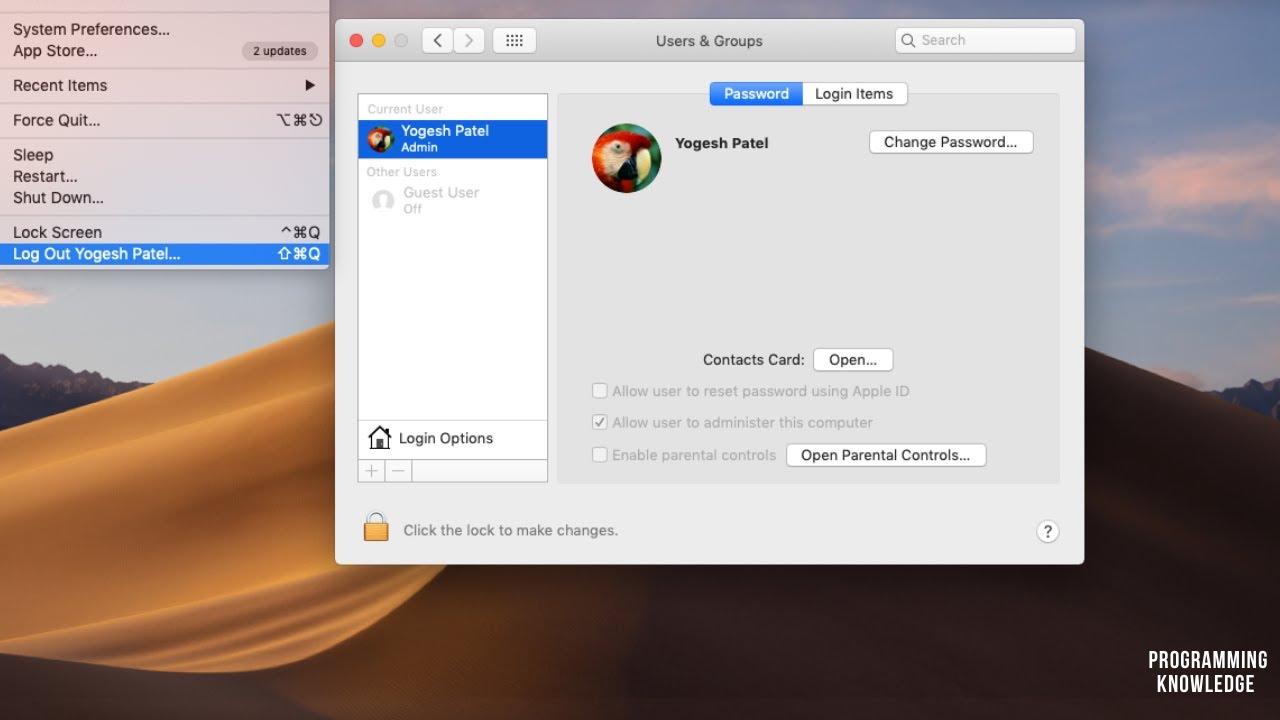Switch to the Password tab
The width and height of the screenshot is (1280, 720).
pyautogui.click(x=756, y=94)
